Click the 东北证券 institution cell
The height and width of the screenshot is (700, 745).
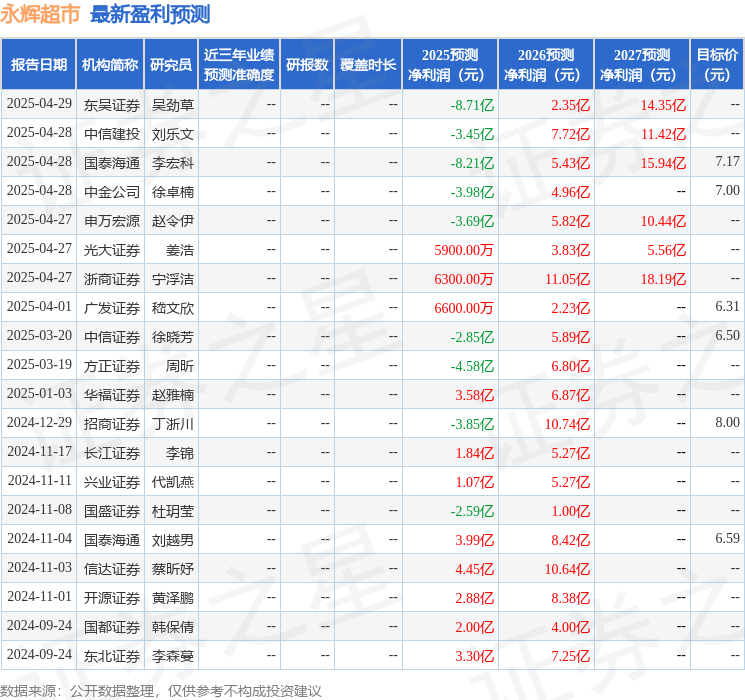(x=112, y=656)
